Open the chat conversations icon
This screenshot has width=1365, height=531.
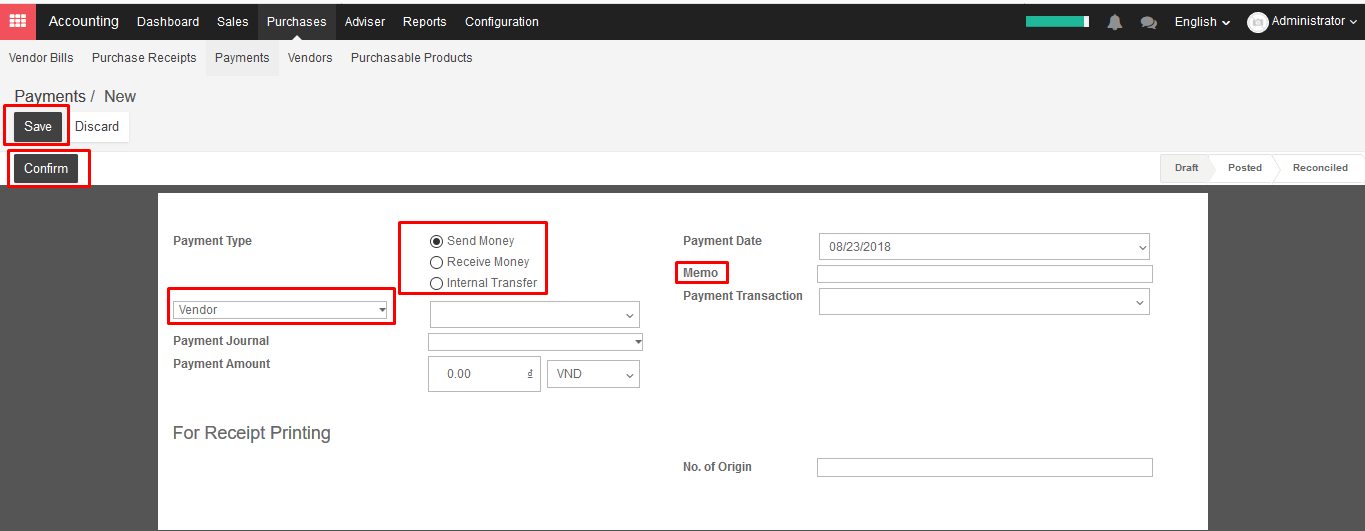tap(1149, 22)
